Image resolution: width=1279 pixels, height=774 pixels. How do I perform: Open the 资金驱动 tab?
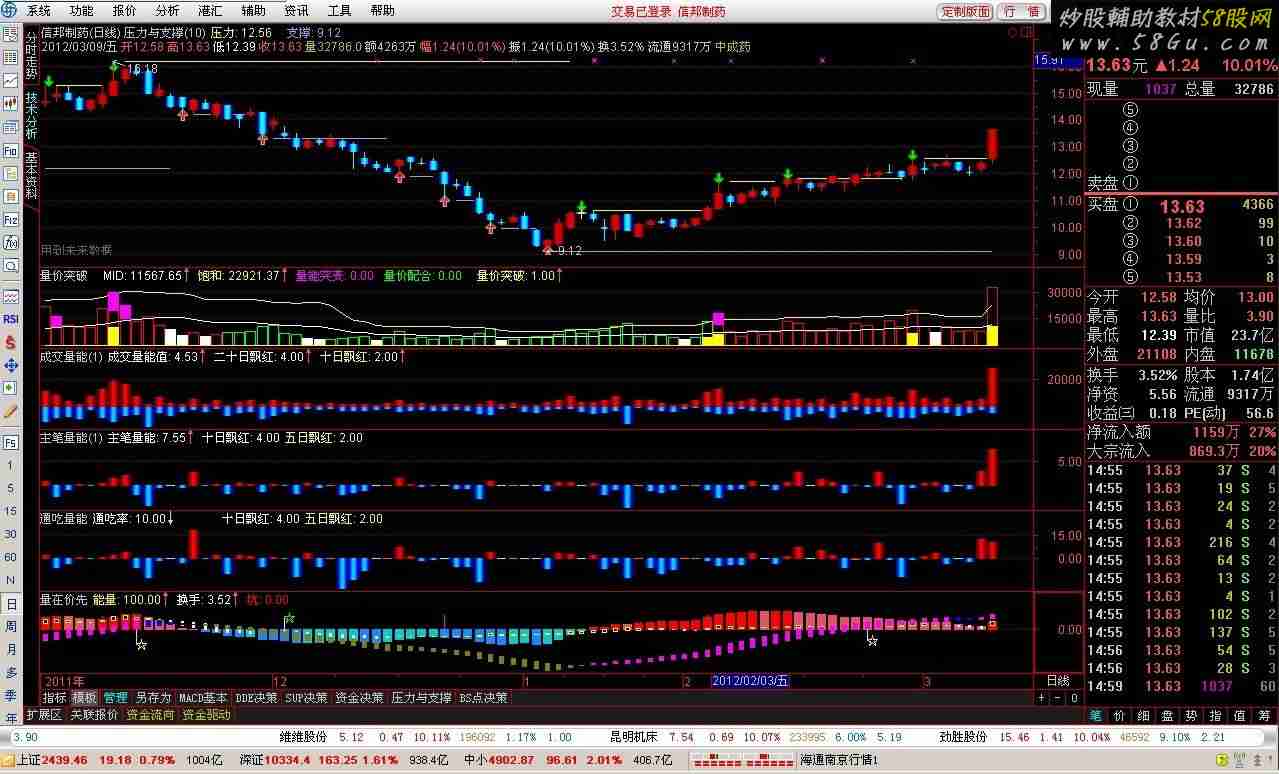(x=207, y=715)
